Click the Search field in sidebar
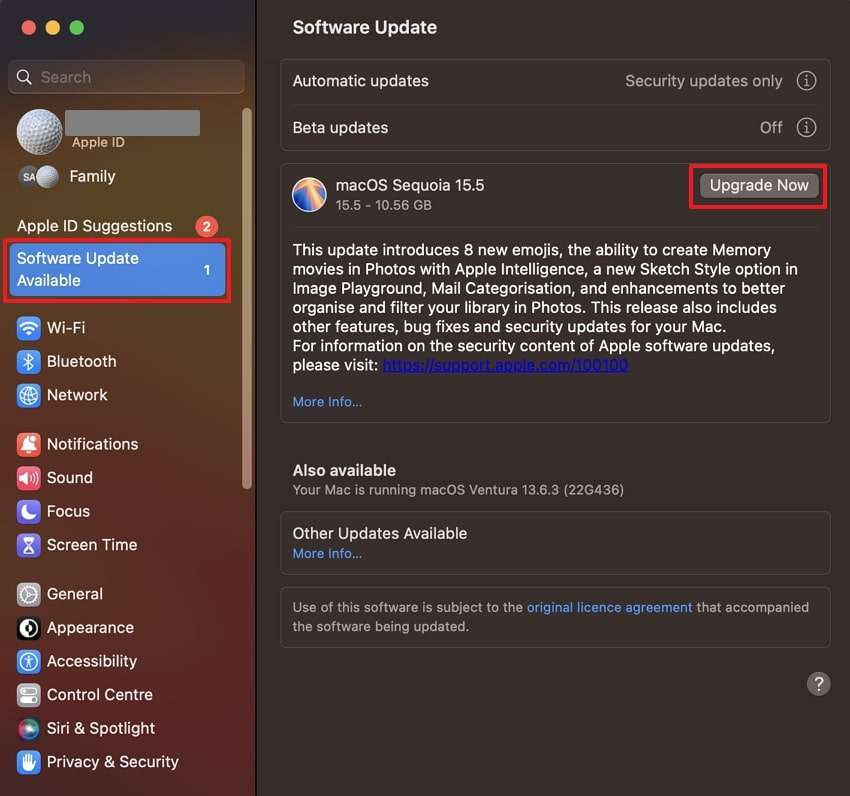Screen dimensions: 850x796 click(126, 77)
